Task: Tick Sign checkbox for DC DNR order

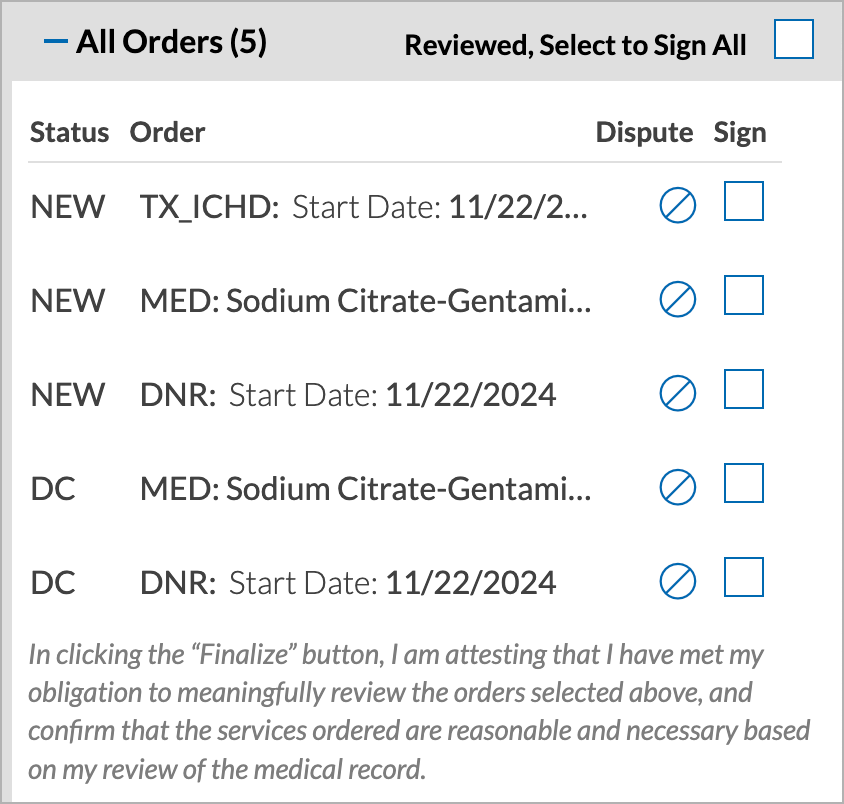Action: click(x=744, y=577)
